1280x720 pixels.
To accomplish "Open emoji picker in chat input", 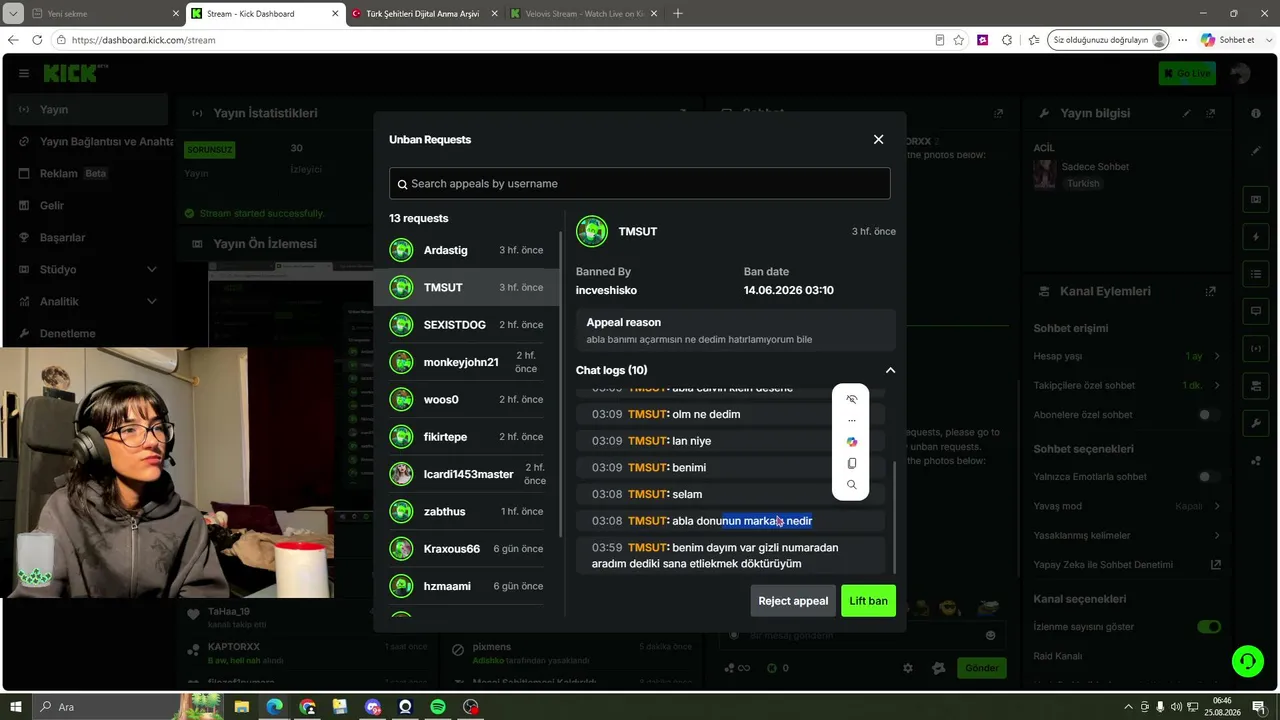I will pos(990,635).
